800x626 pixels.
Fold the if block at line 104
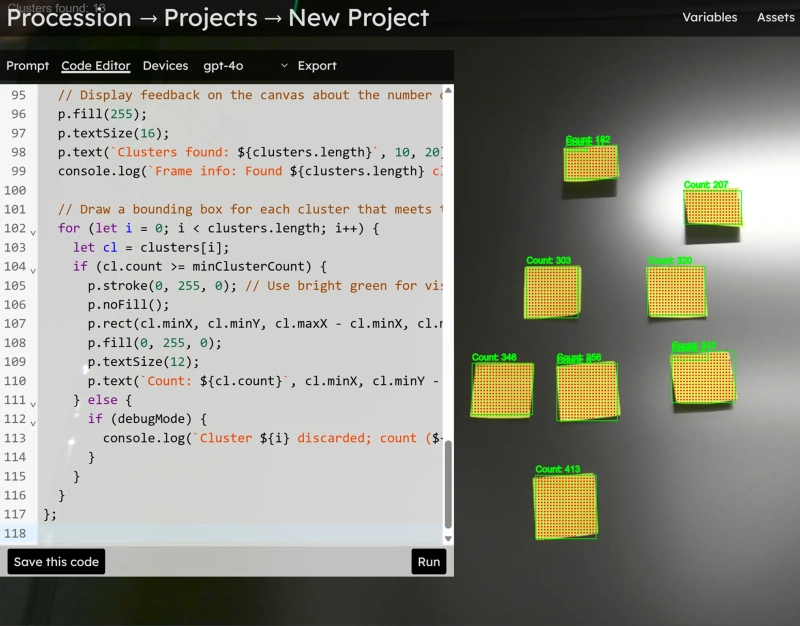coord(33,269)
